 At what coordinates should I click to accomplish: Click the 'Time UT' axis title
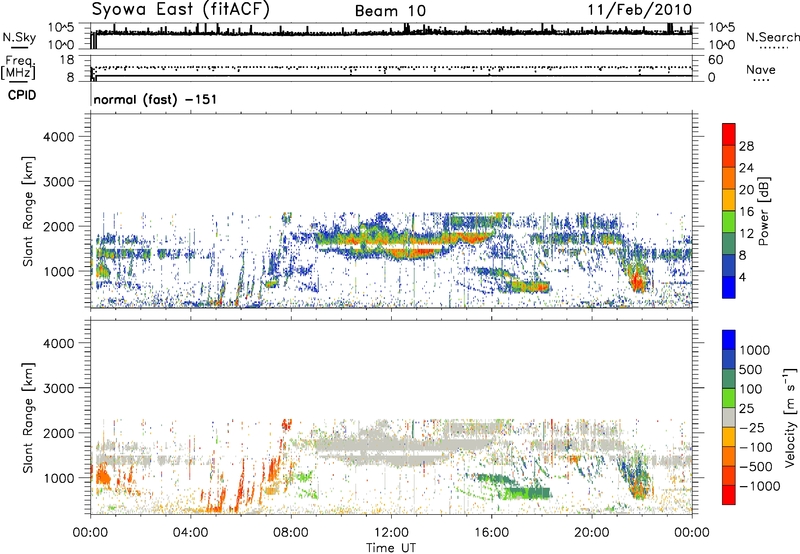point(391,548)
